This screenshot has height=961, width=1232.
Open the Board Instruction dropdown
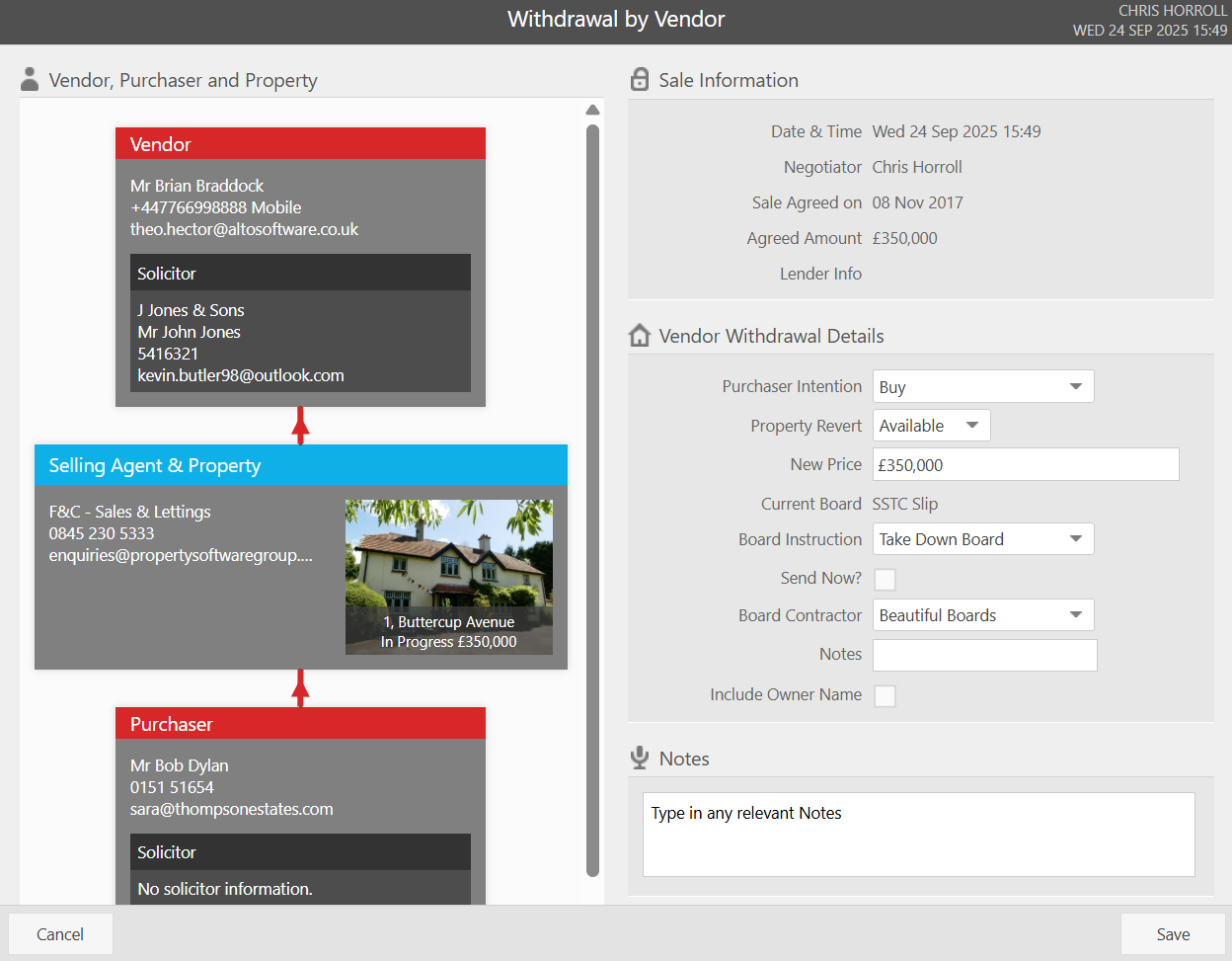click(983, 539)
